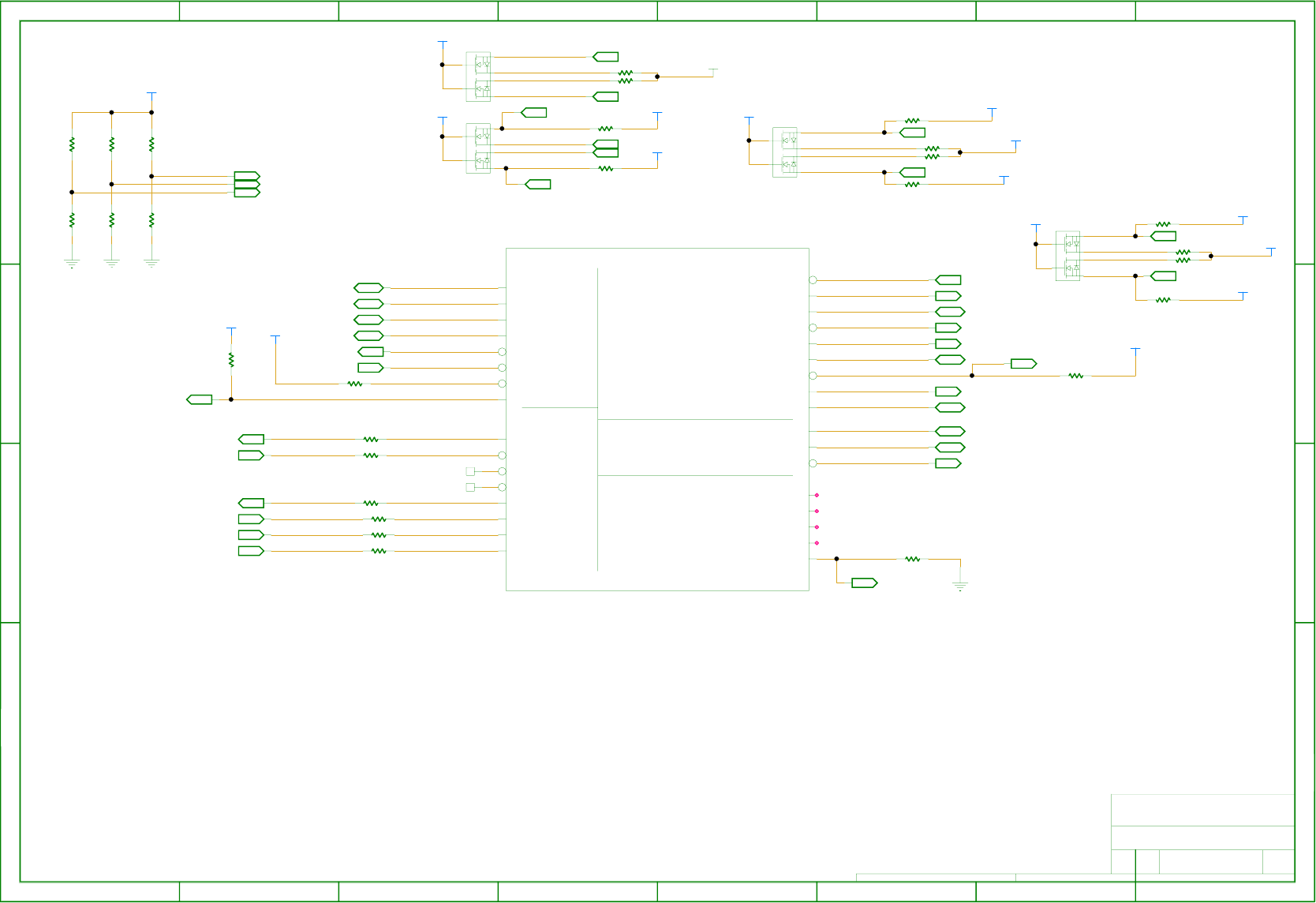Select the port below the IC's bottom-right junction

click(x=865, y=583)
